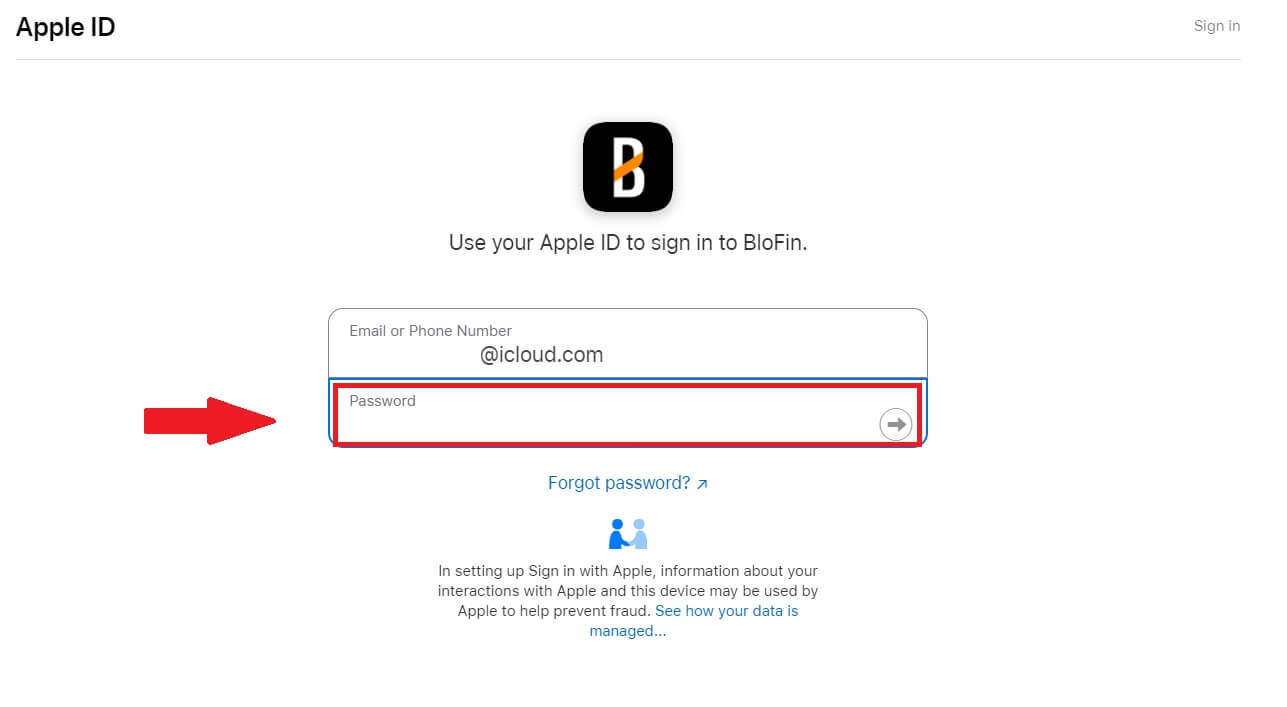Focus the Email or Phone Number field
Image resolution: width=1287 pixels, height=707 pixels.
[x=628, y=343]
